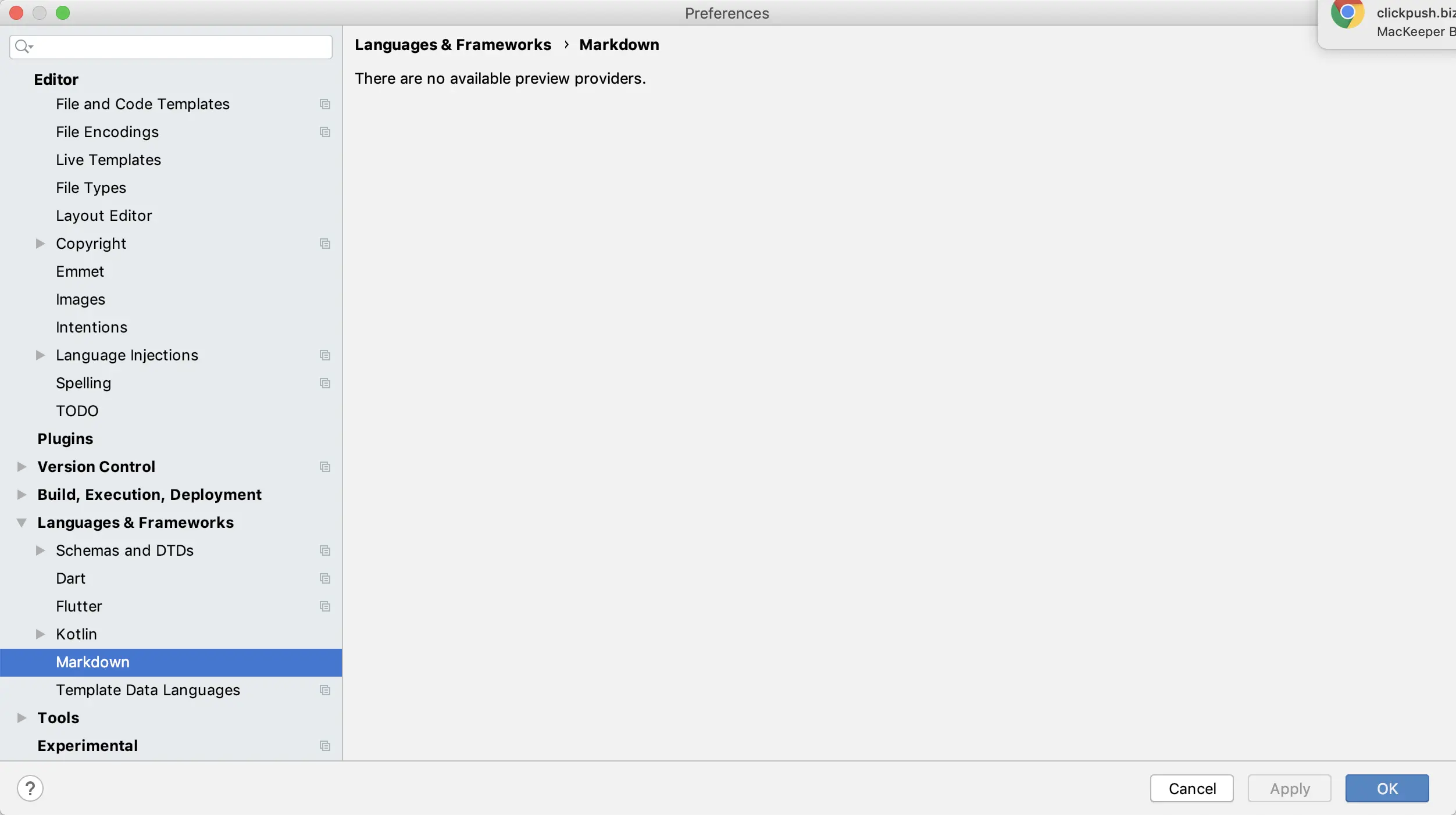The height and width of the screenshot is (815, 1456).
Task: Click into the settings search field
Action: (x=180, y=47)
